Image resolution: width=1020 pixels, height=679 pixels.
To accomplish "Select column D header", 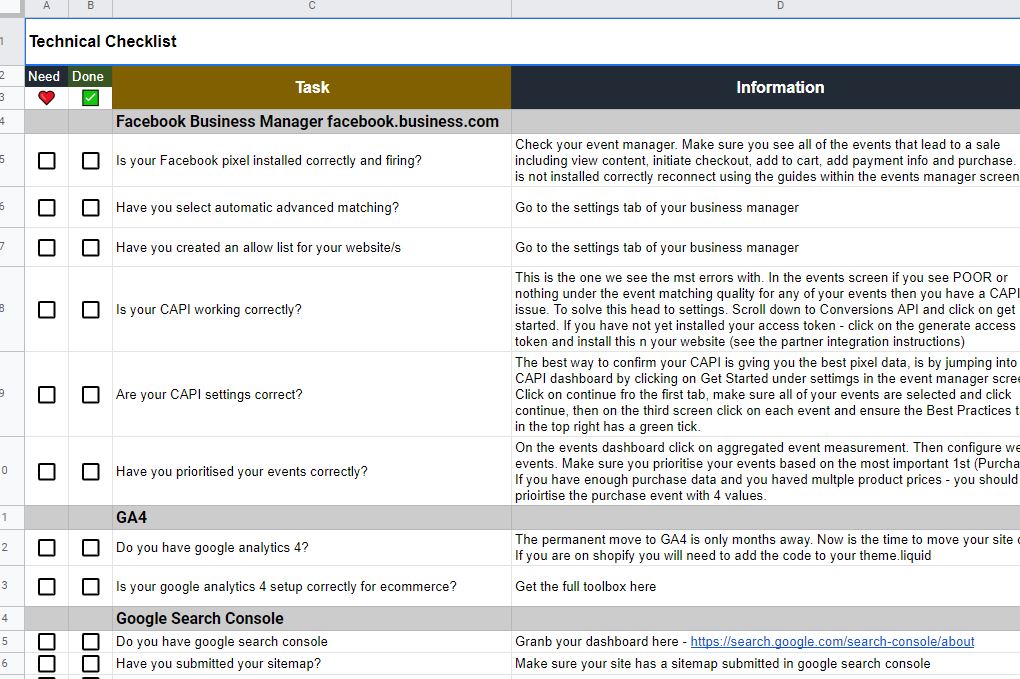I will pos(780,7).
